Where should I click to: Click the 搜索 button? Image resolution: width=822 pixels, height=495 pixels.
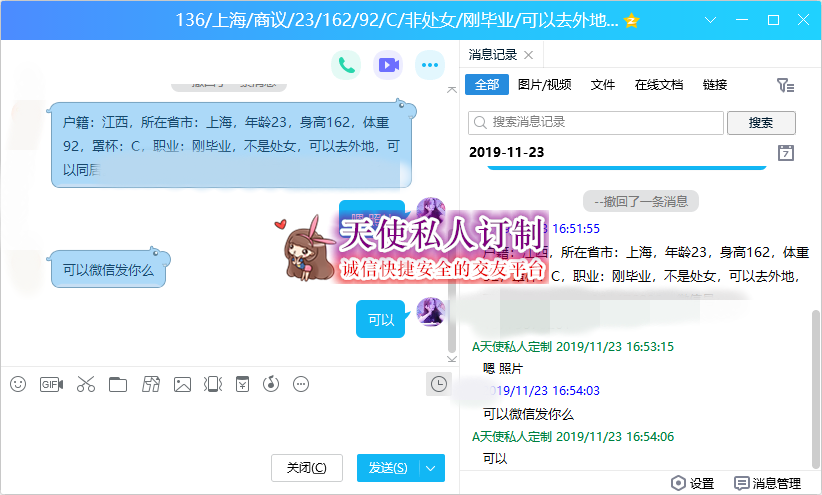point(761,123)
